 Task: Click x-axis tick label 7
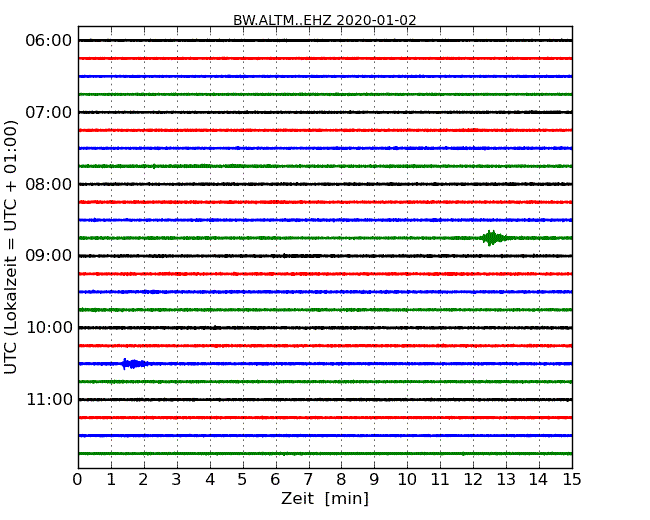(x=308, y=480)
